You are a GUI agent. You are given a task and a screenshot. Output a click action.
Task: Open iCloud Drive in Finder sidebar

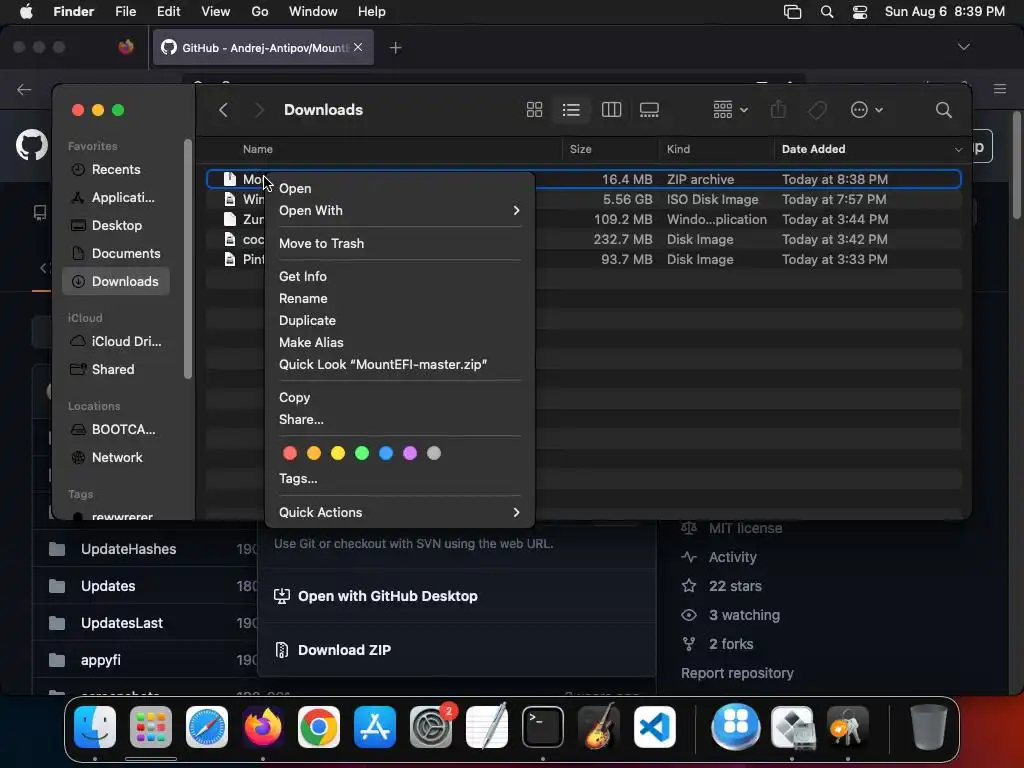(x=116, y=342)
